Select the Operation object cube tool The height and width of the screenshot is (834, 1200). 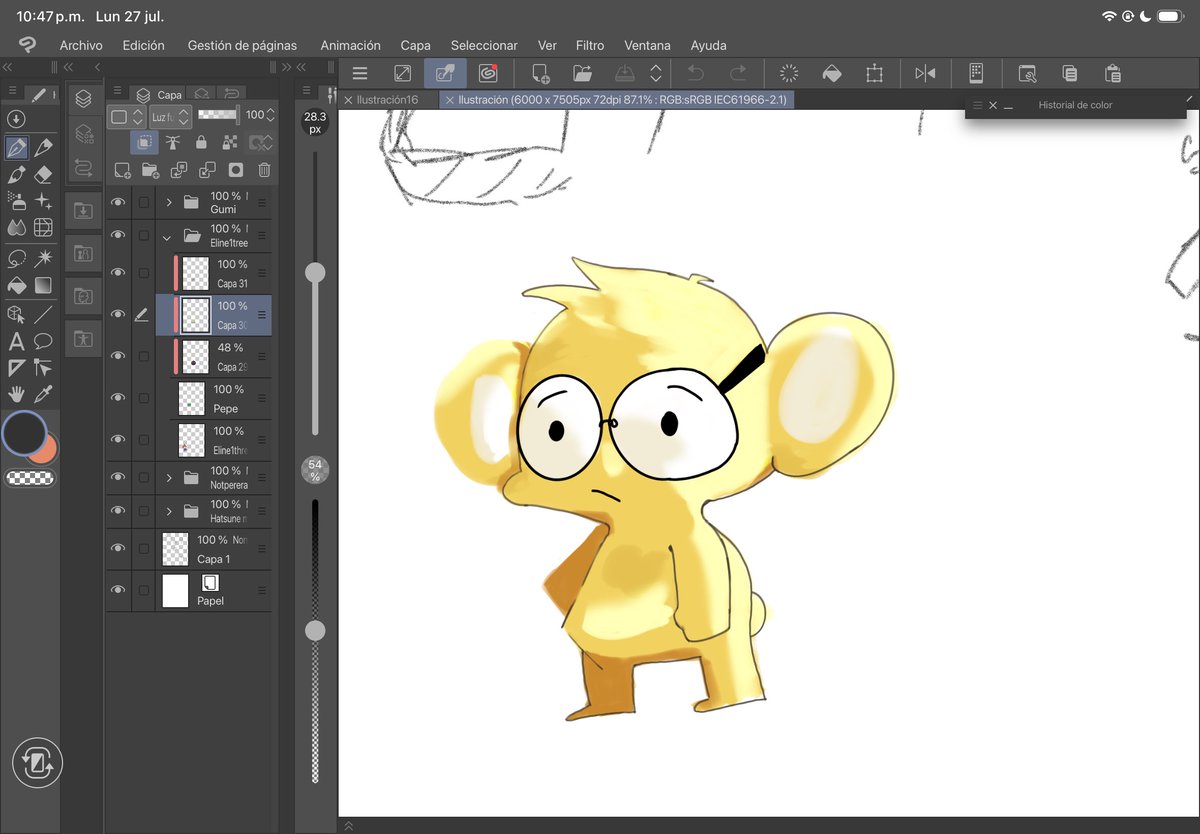(16, 314)
